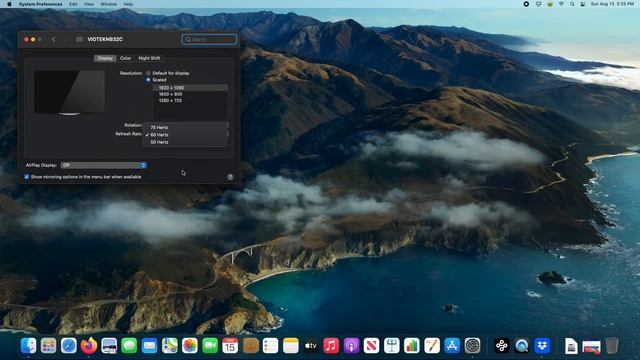The image size is (640, 360).
Task: Open System Preferences dock icon
Action: (472, 346)
